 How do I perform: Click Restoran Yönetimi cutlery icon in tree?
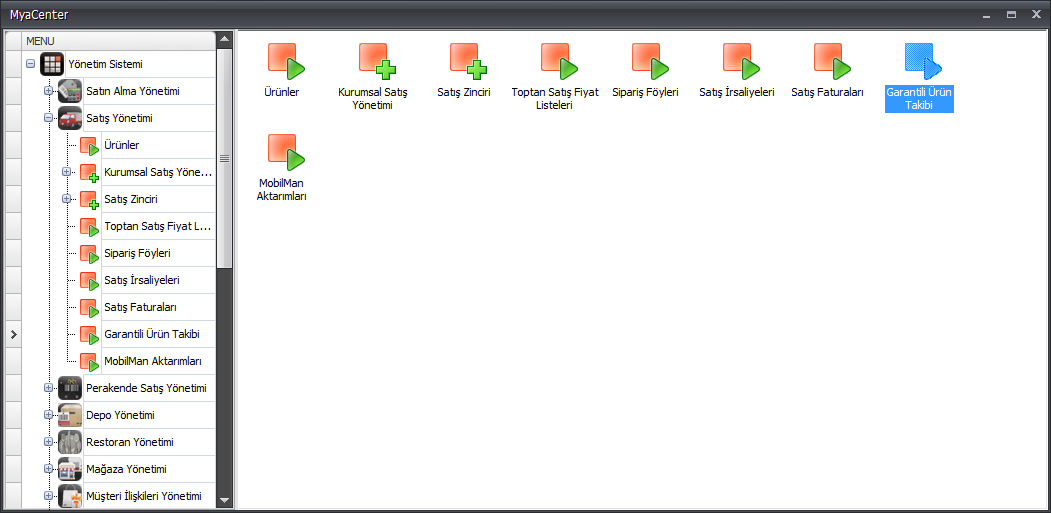click(70, 443)
